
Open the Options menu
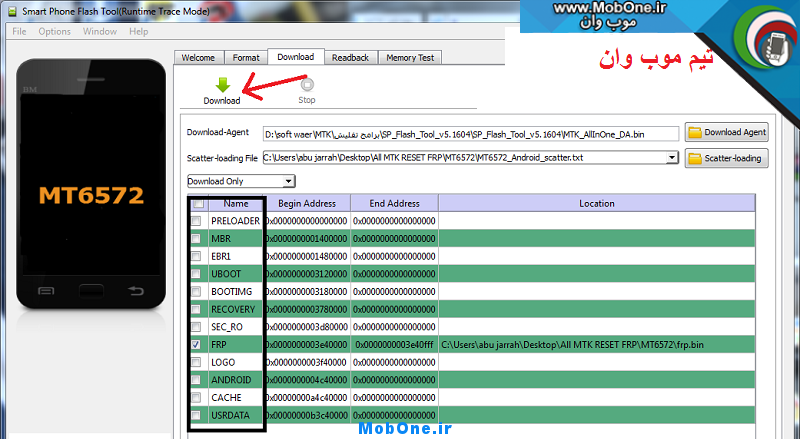click(55, 31)
